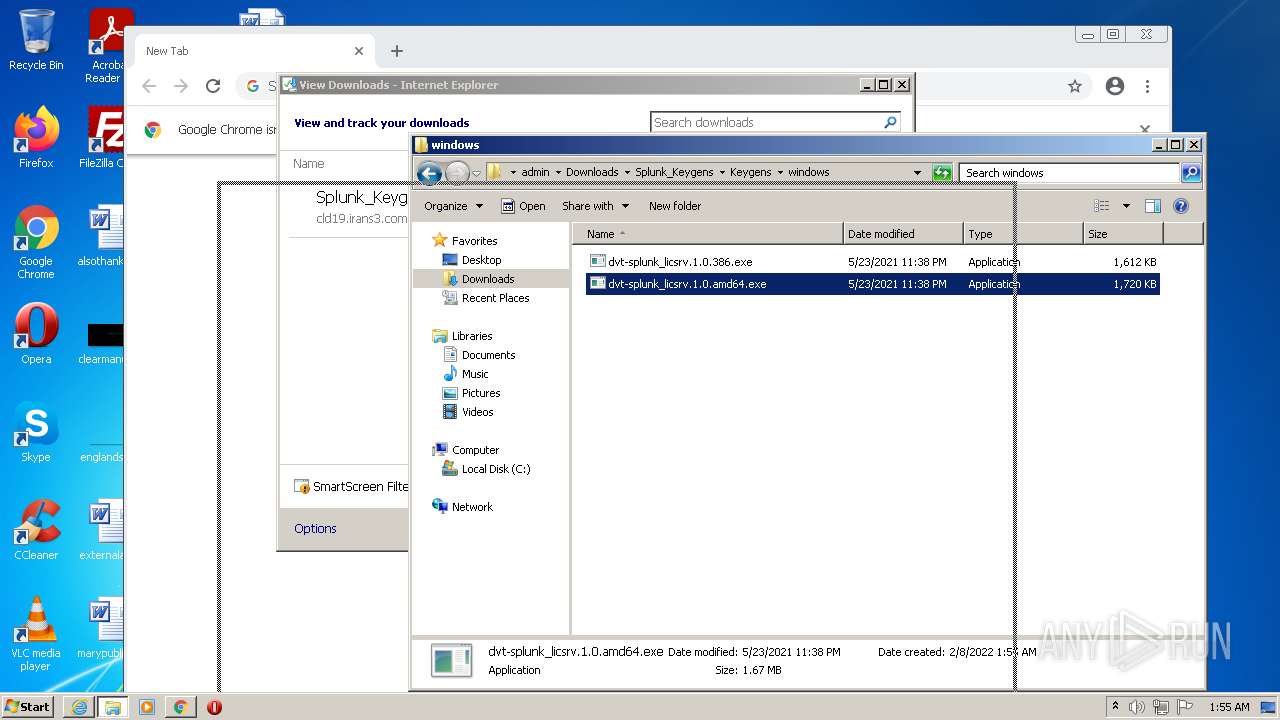Reload the Chrome New Tab page
Viewport: 1280px width, 720px height.
[x=212, y=87]
